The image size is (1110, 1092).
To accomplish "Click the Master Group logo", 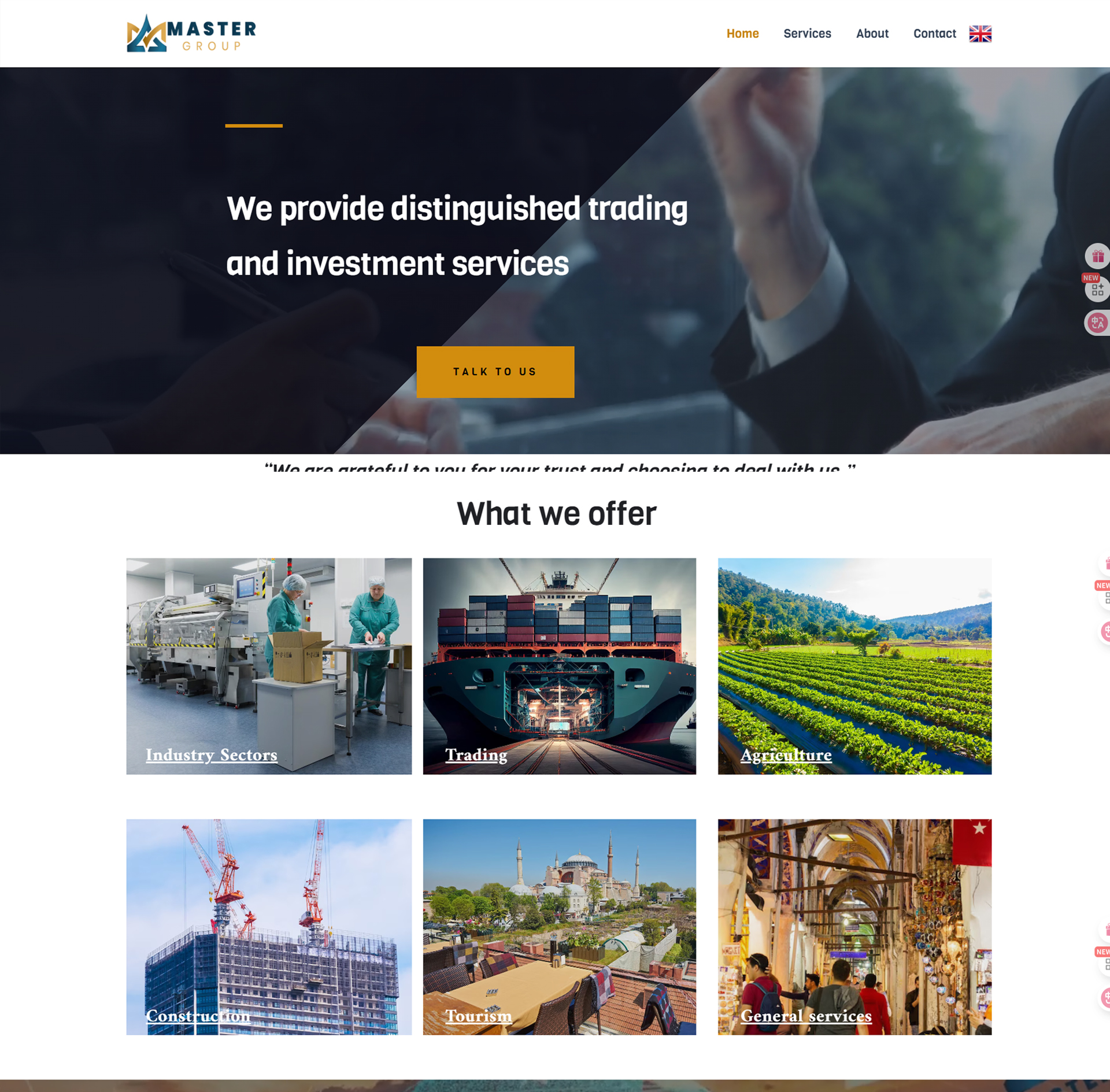I will point(191,34).
